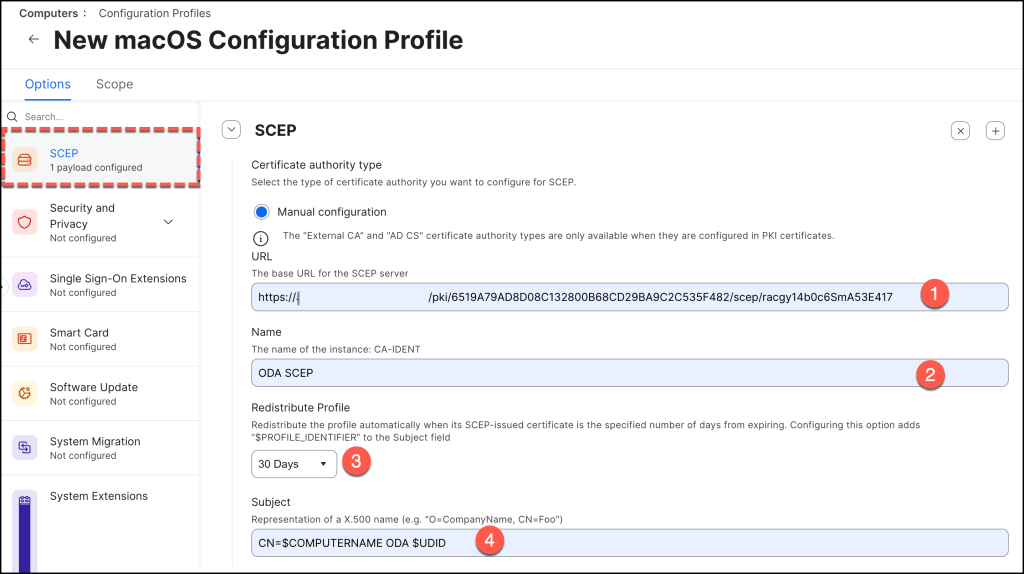Collapse the SCEP section chevron
1024x574 pixels.
coord(231,130)
